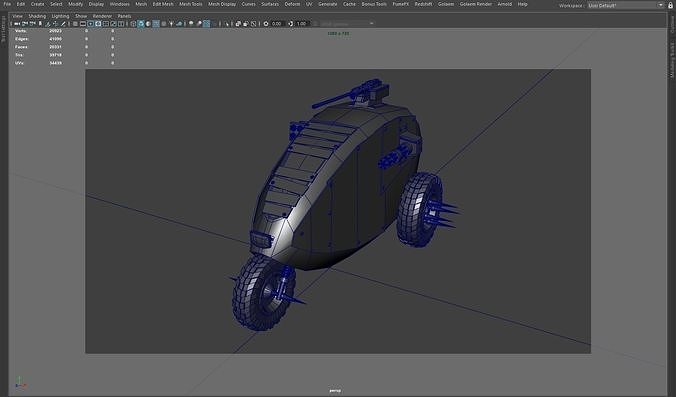Toggle Multisample Anti-aliasing

click(x=207, y=24)
